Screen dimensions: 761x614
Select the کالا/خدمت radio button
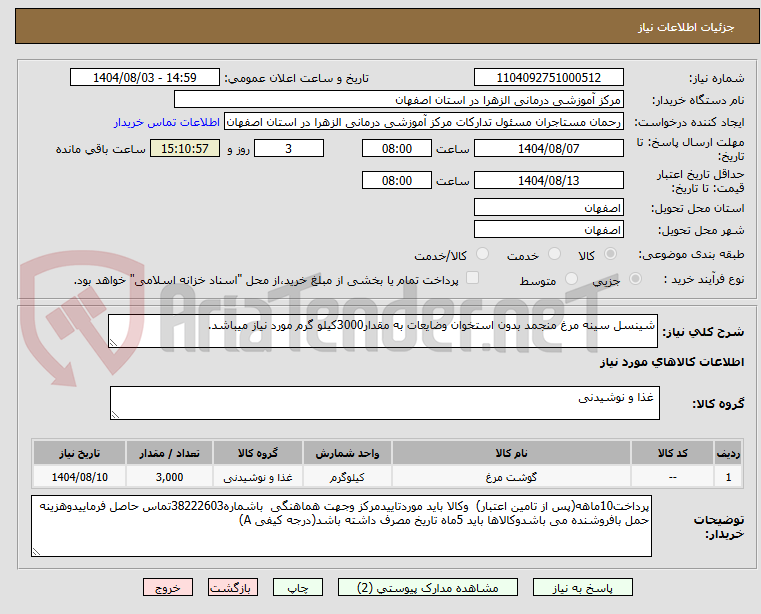(482, 254)
